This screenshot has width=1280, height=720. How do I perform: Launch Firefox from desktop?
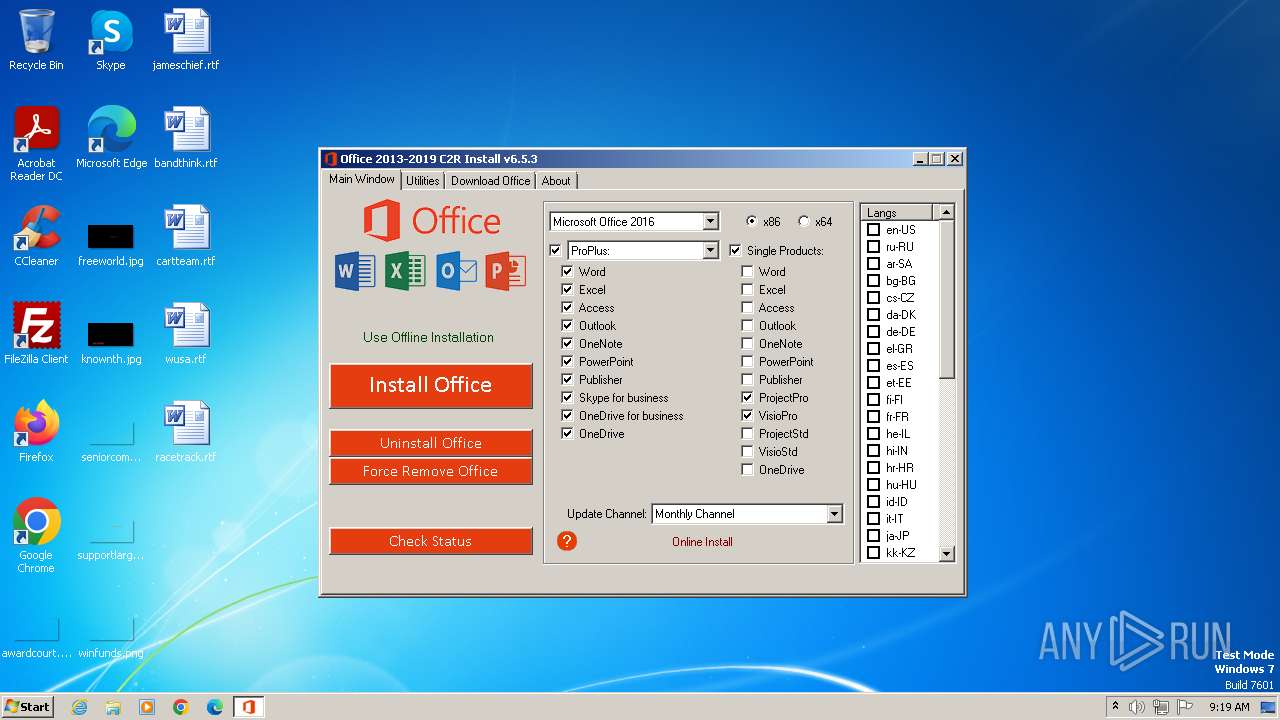coord(36,432)
